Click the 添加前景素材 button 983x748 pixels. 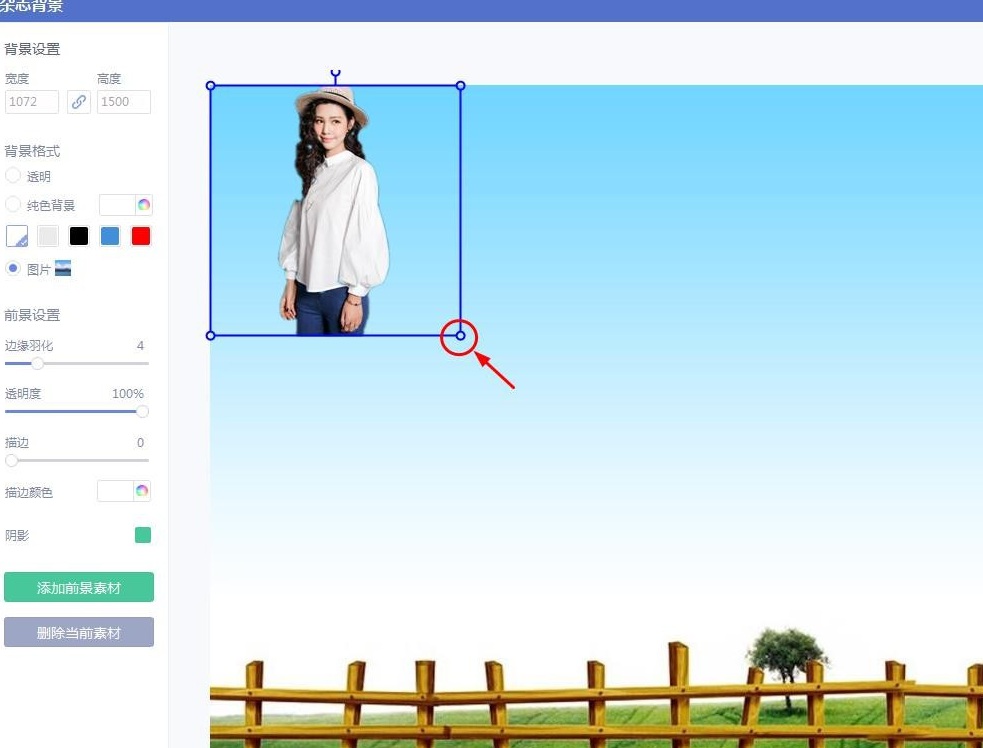point(79,588)
